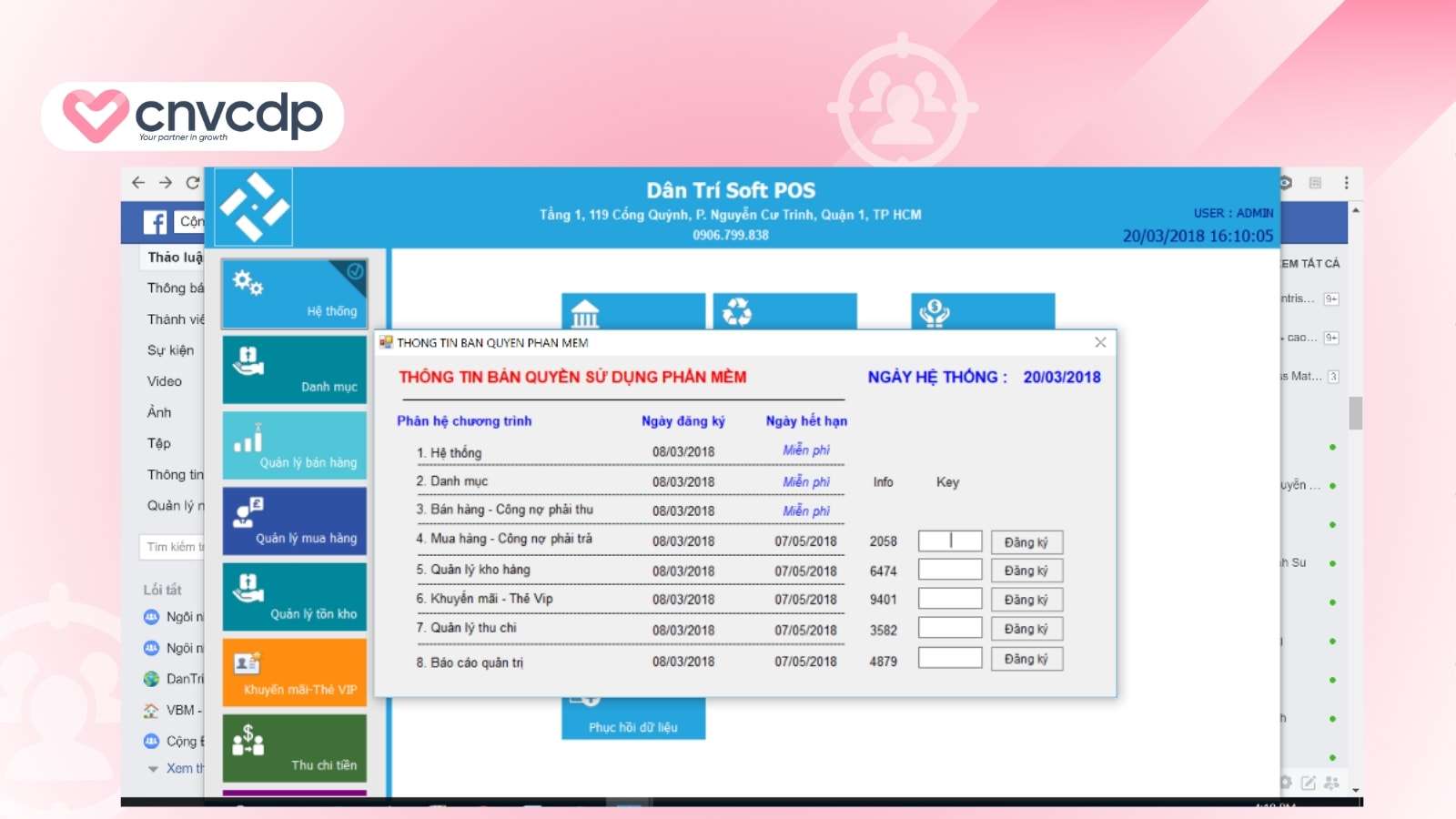Image resolution: width=1456 pixels, height=819 pixels.
Task: Select the Video section in sidebar
Action: click(166, 381)
